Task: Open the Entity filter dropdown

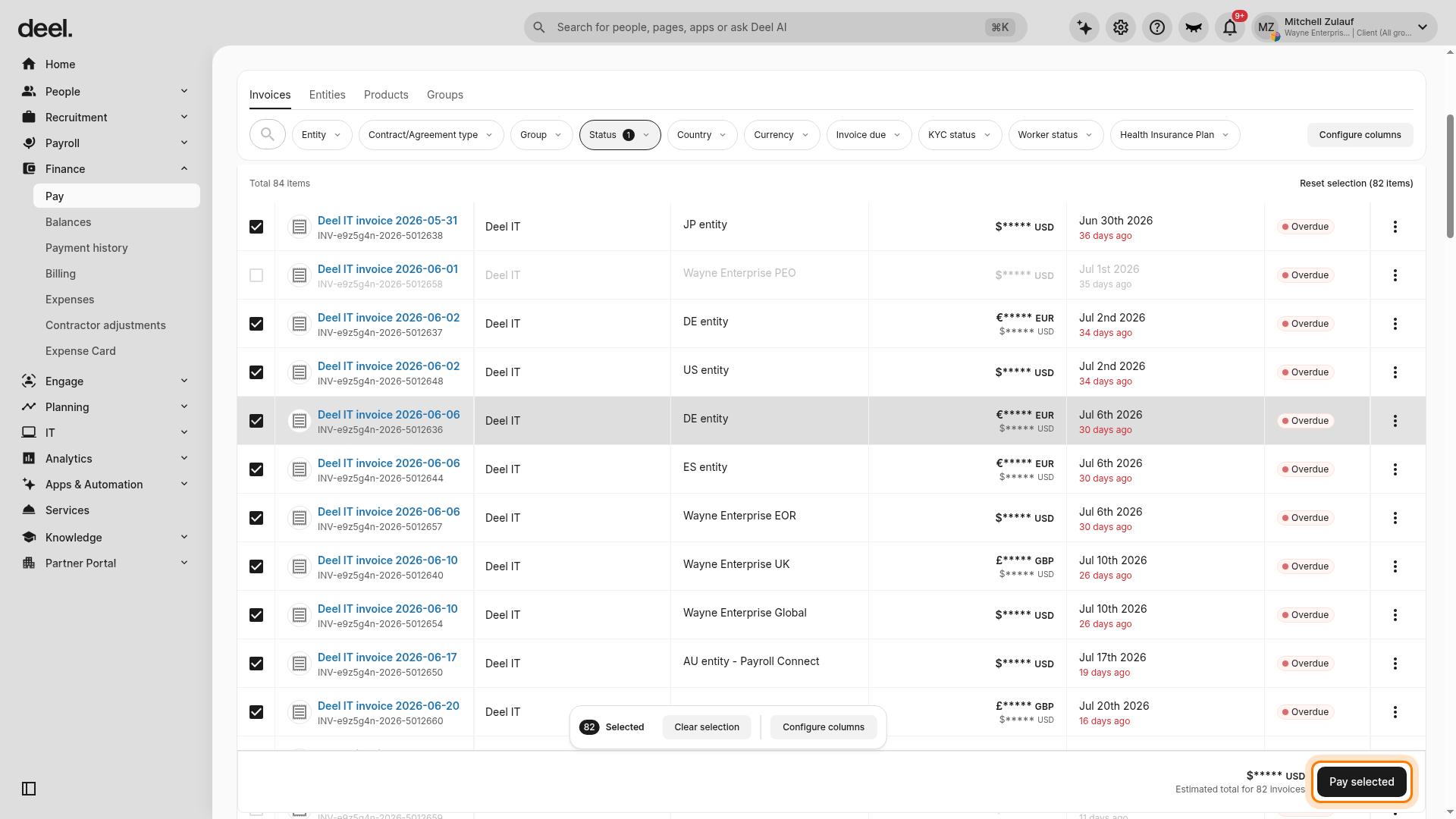Action: pos(322,135)
